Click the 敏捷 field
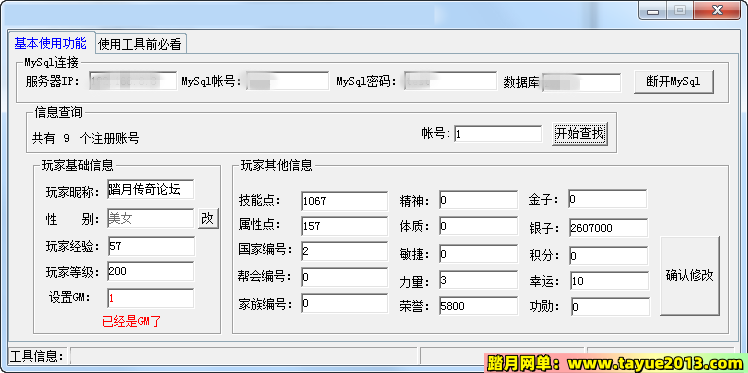This screenshot has height=373, width=748. click(x=478, y=255)
